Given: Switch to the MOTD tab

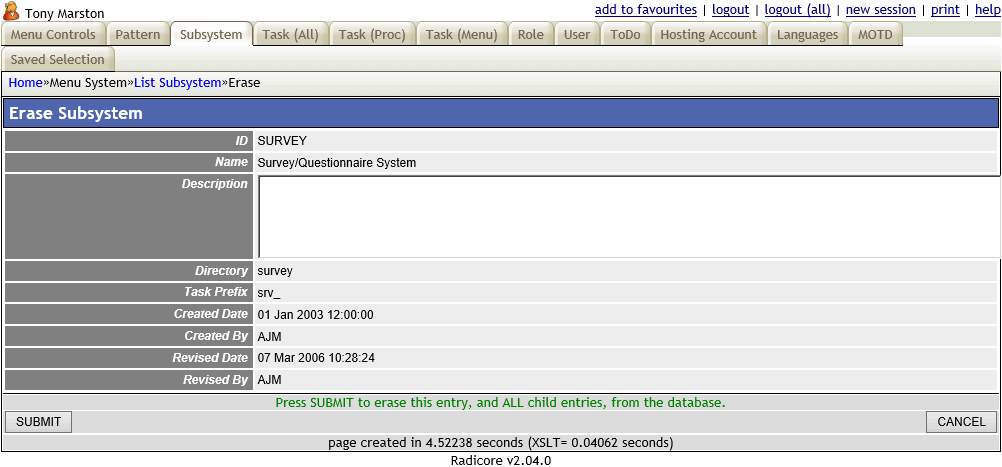Looking at the screenshot, I should 876,35.
